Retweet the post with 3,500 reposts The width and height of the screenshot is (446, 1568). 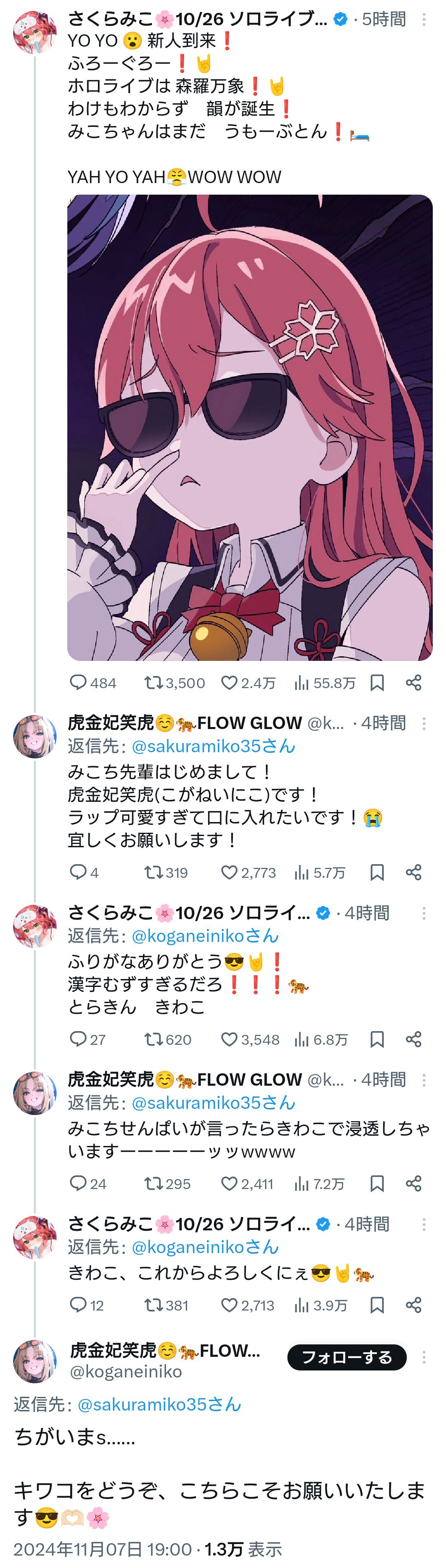[x=174, y=683]
